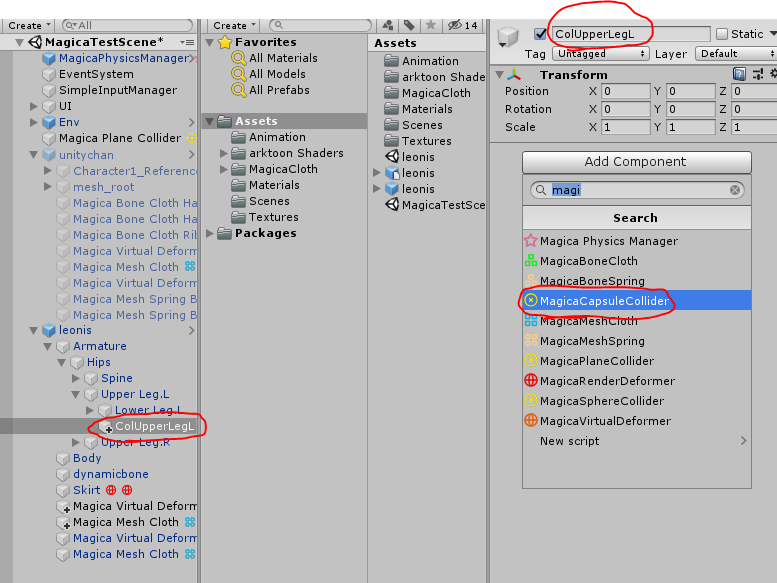Click Hierarchy search field

coord(127,25)
